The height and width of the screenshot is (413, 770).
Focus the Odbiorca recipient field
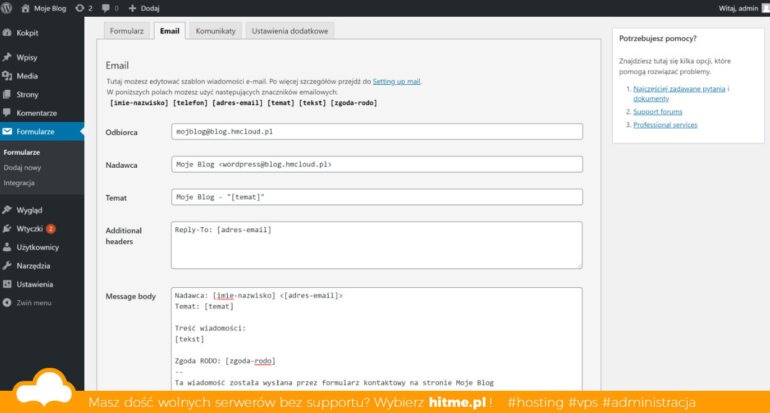coord(377,132)
